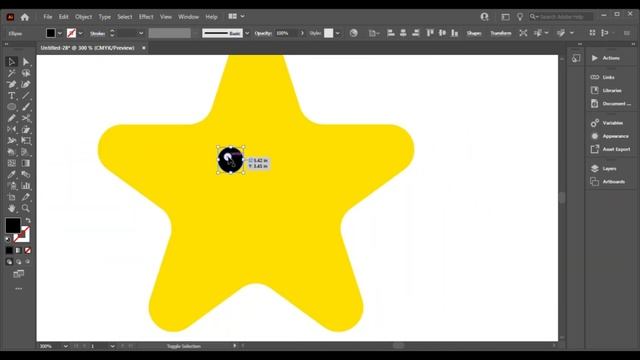The height and width of the screenshot is (360, 640).
Task: Expand the Opacity slider arrow
Action: [x=302, y=33]
